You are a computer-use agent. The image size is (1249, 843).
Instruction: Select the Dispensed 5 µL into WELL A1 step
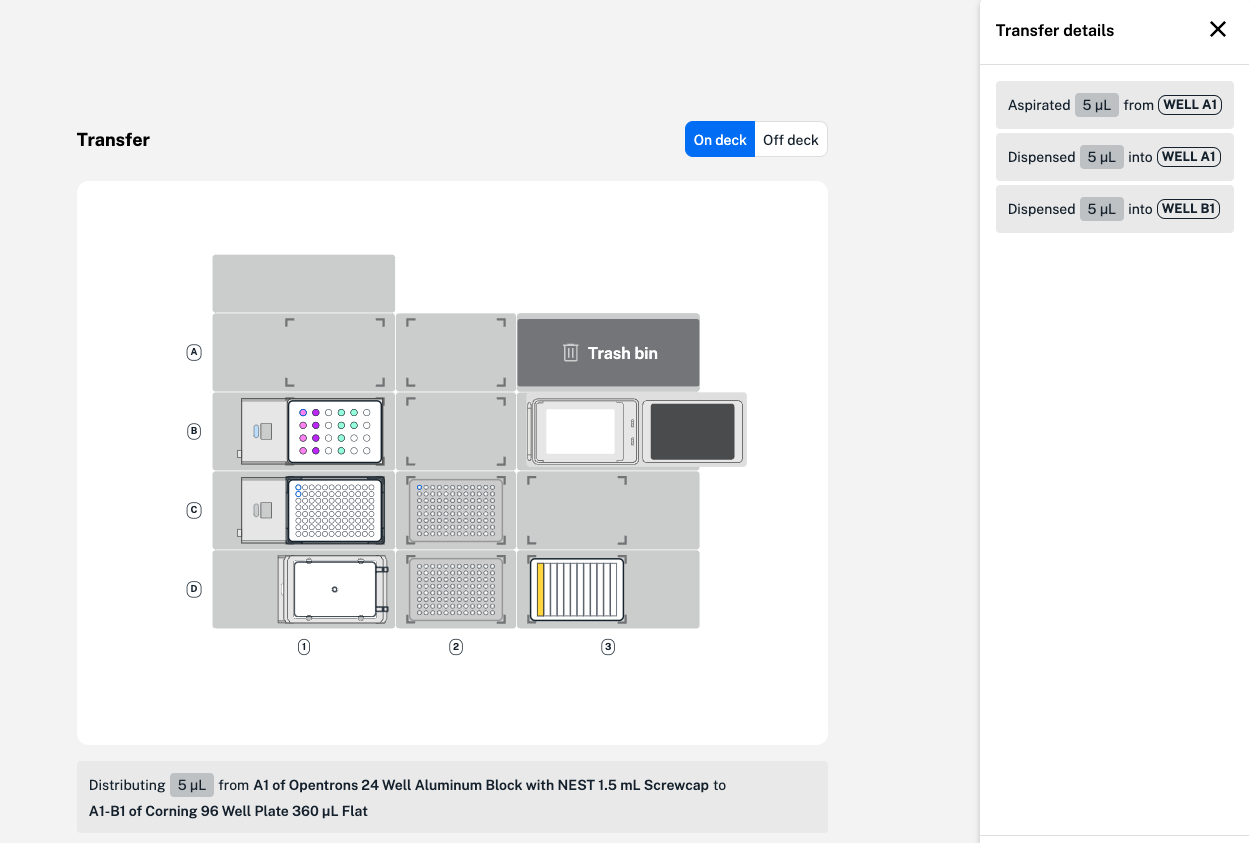1114,157
